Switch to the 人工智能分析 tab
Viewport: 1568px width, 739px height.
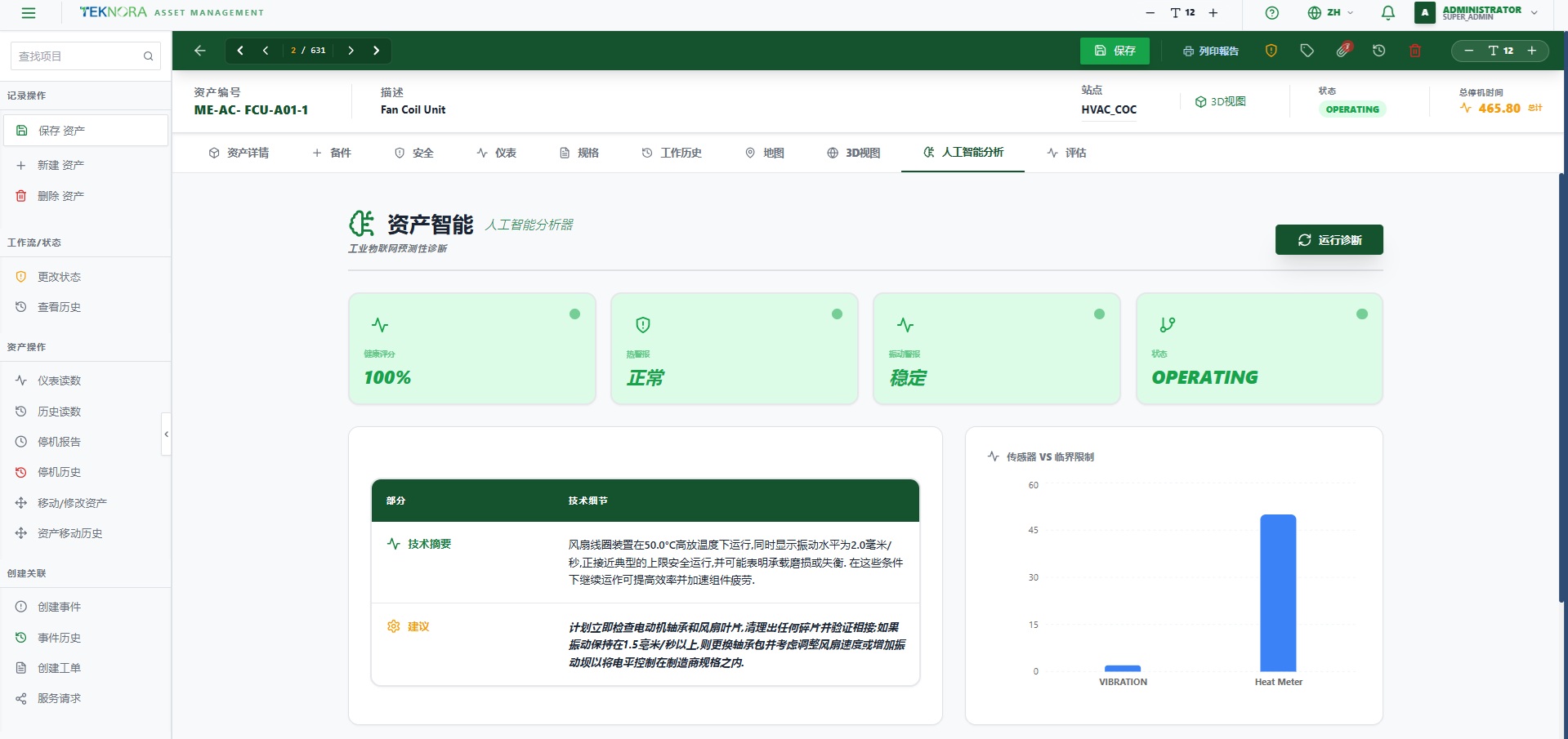tap(963, 153)
